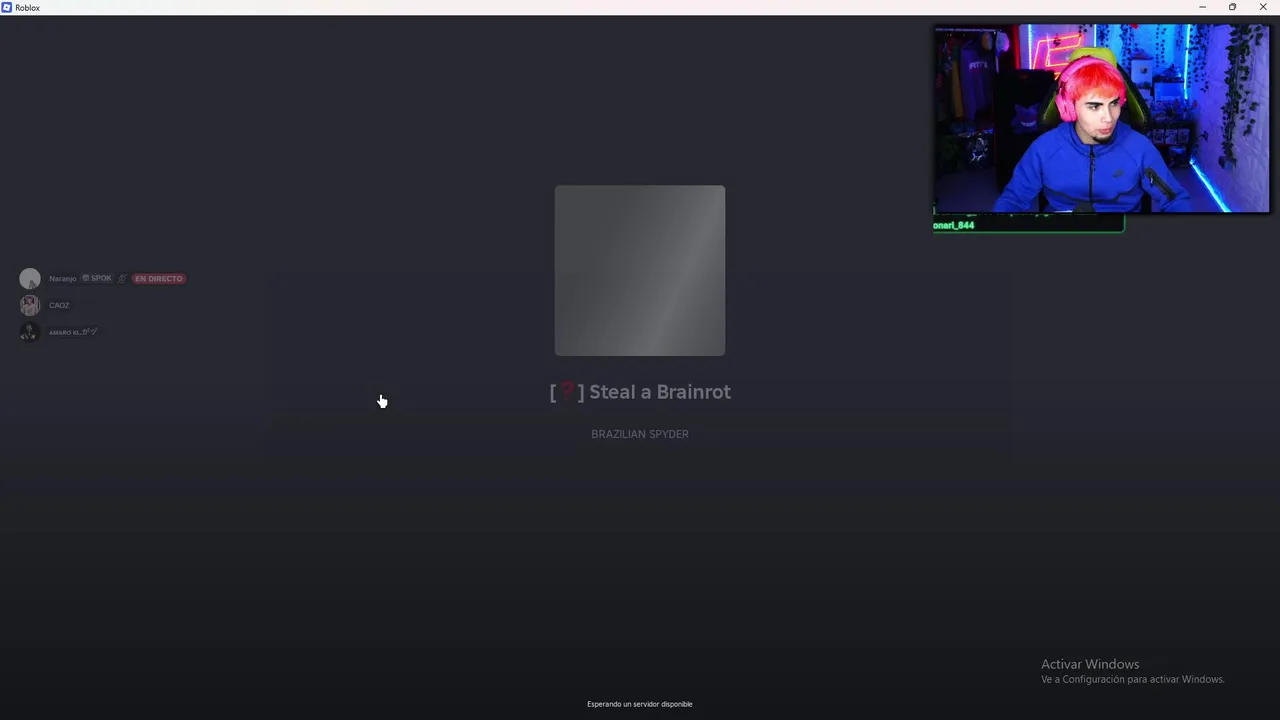Screen dimensions: 1280x720
Task: Click the Naranjo username text
Action: pos(63,279)
